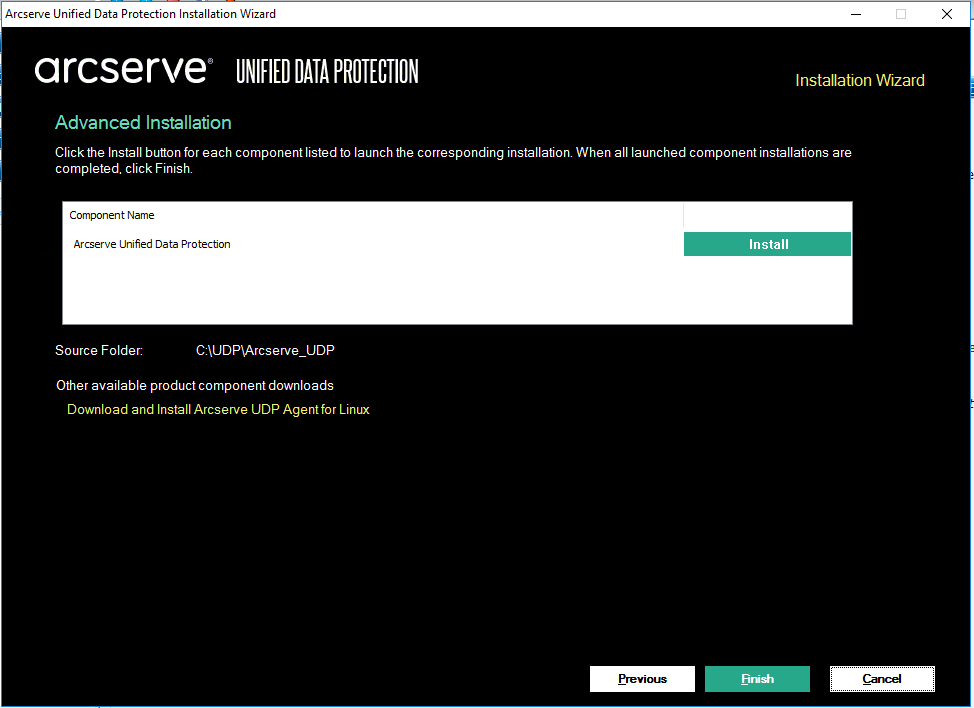This screenshot has width=974, height=708.
Task: Minimize the Installation Wizard window
Action: pos(856,14)
